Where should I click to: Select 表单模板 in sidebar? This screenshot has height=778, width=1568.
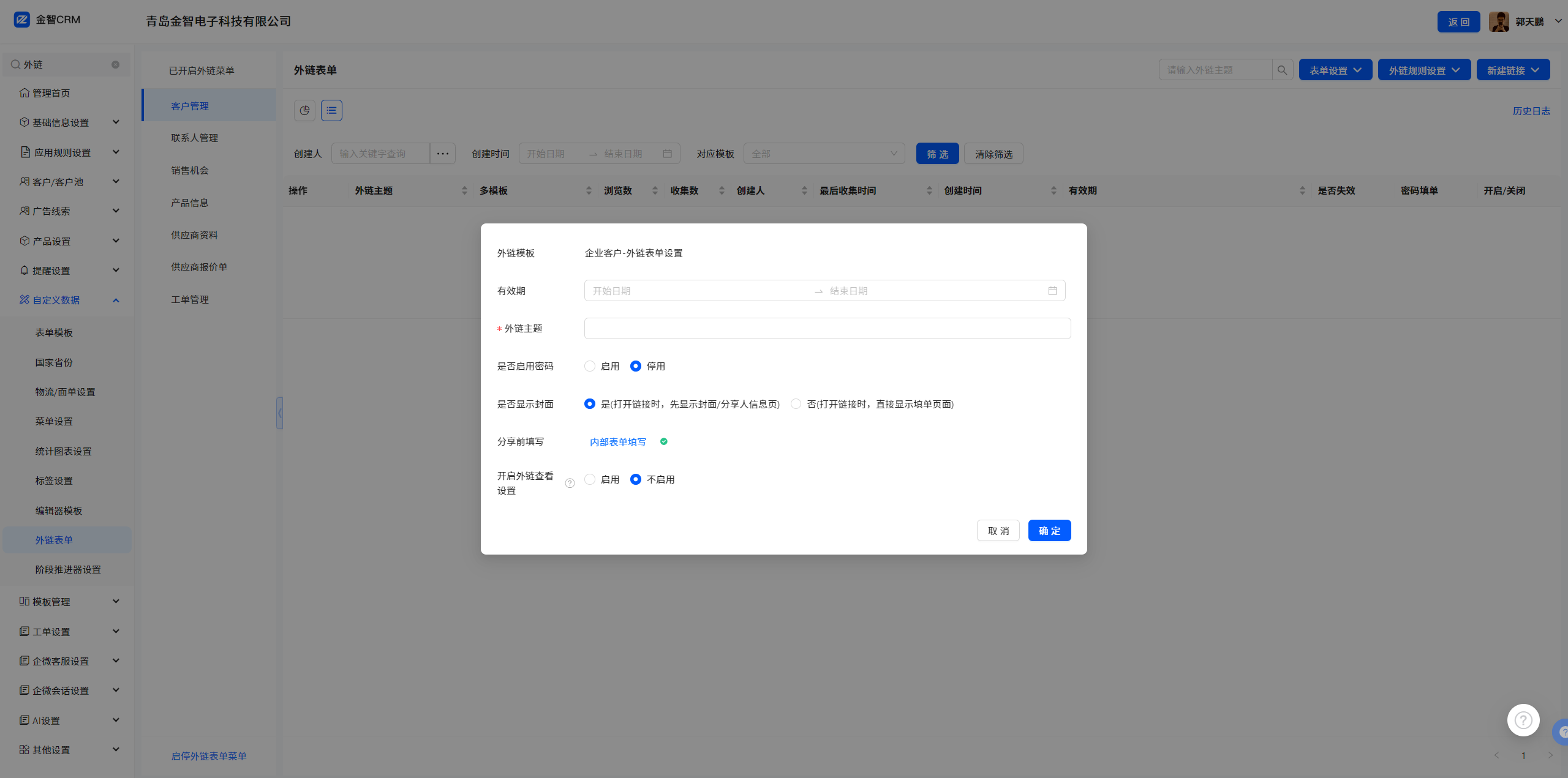tap(54, 332)
